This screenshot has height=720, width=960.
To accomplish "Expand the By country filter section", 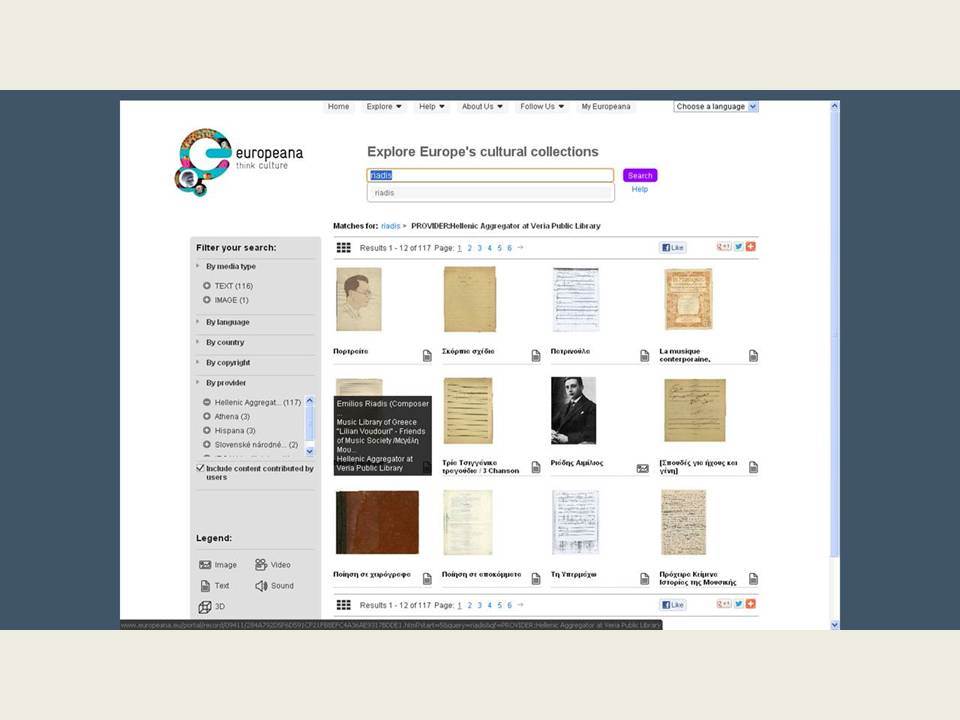I will (x=225, y=342).
